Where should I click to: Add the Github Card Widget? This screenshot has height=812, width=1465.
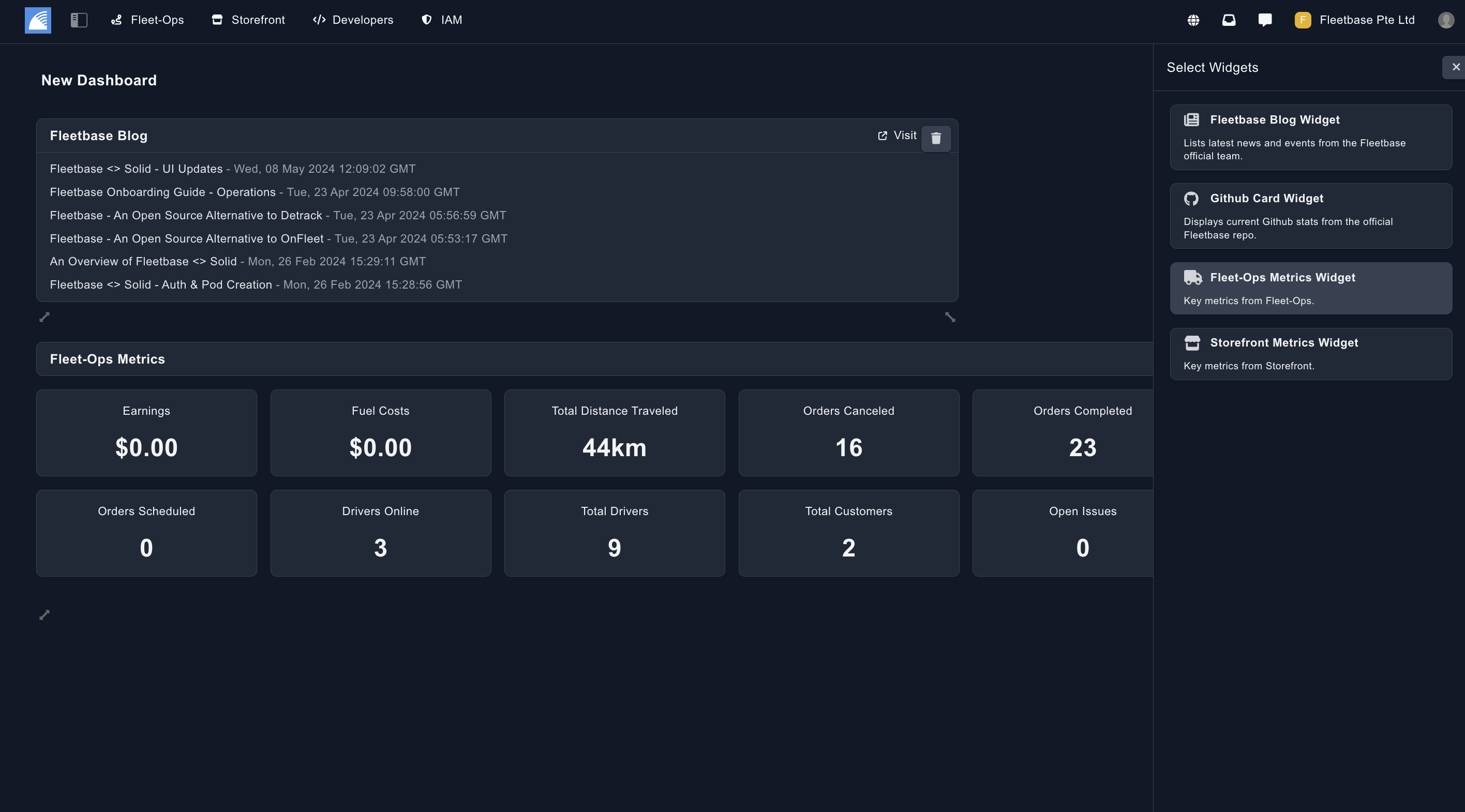(x=1310, y=216)
